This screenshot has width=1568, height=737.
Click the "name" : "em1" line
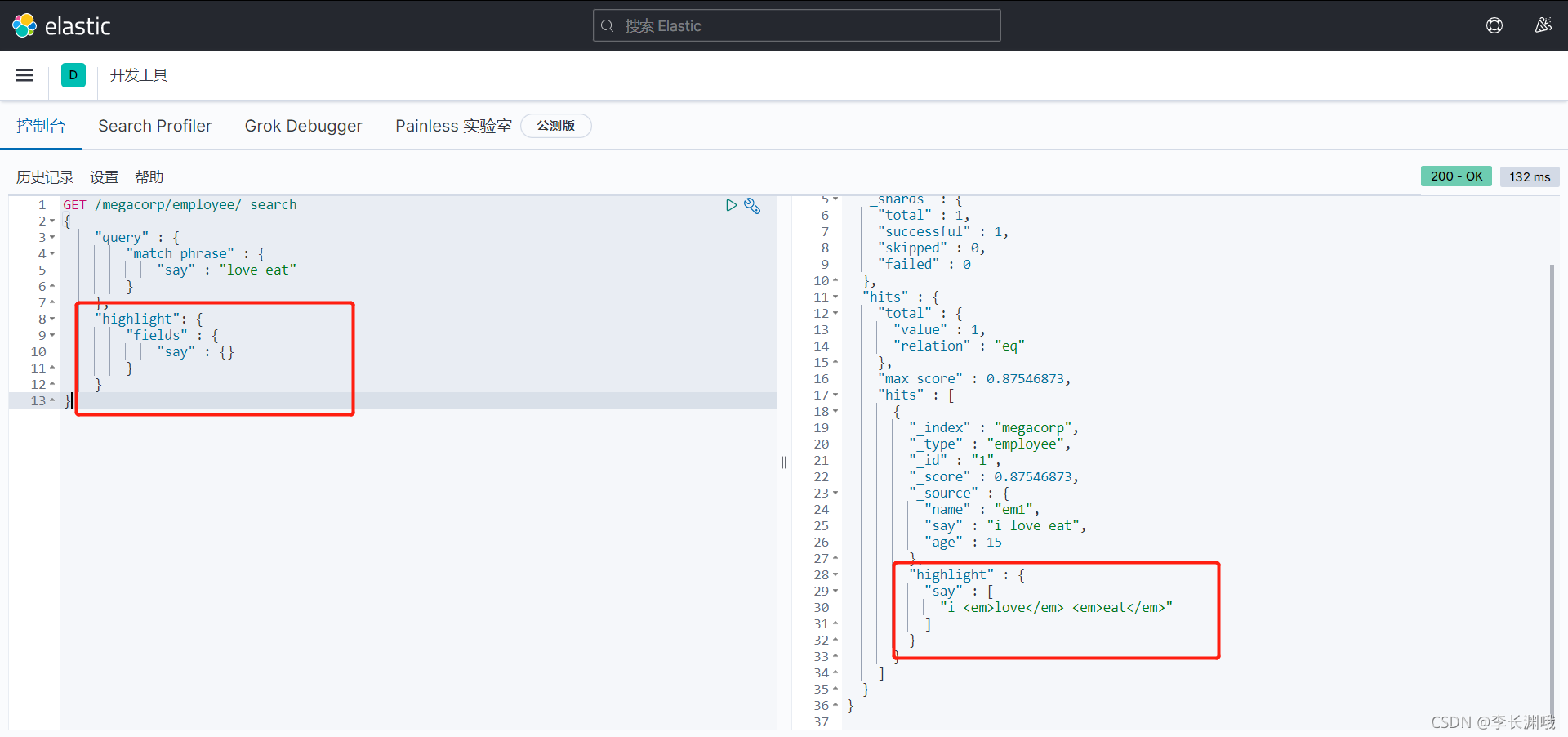click(982, 510)
